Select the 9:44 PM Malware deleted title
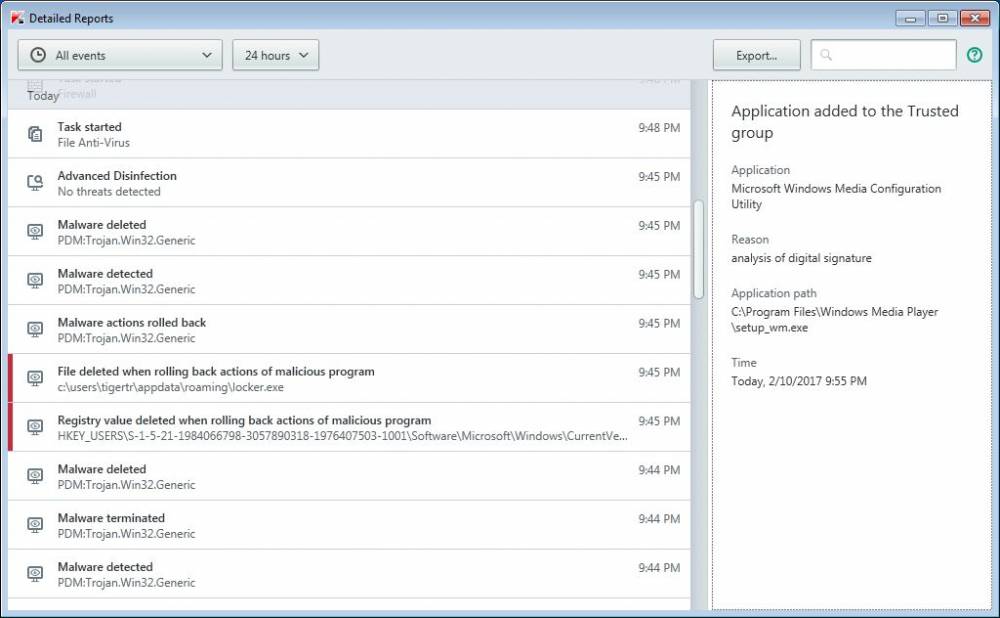 tap(102, 469)
